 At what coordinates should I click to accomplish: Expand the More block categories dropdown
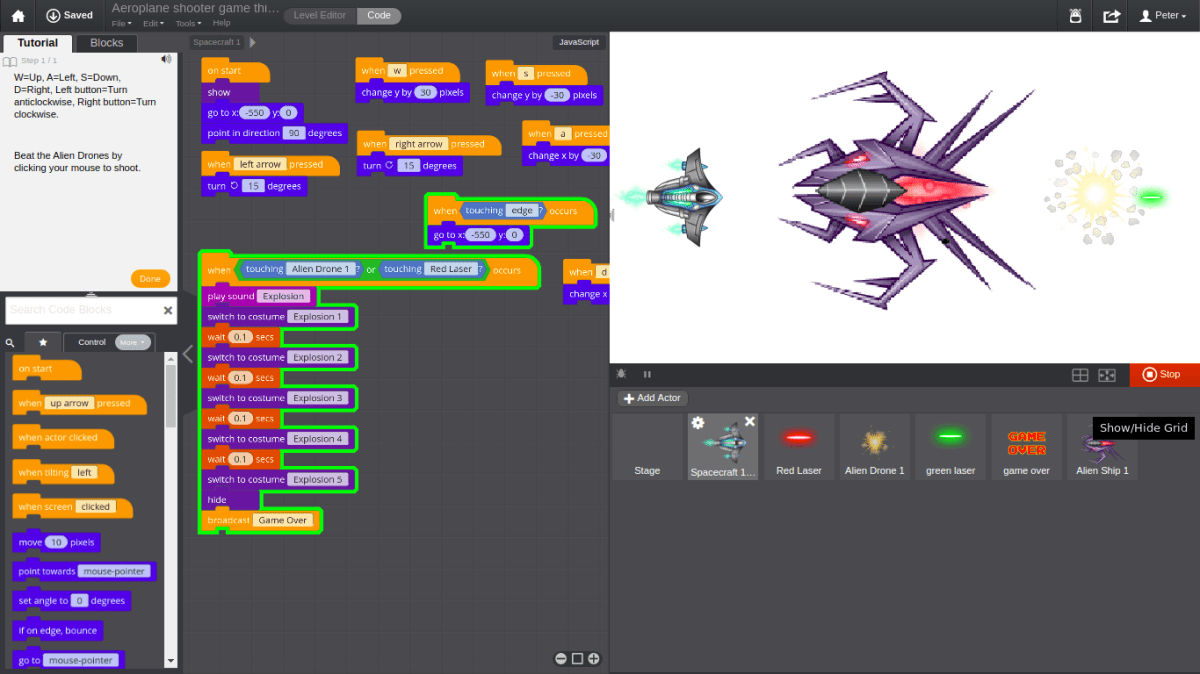132,342
